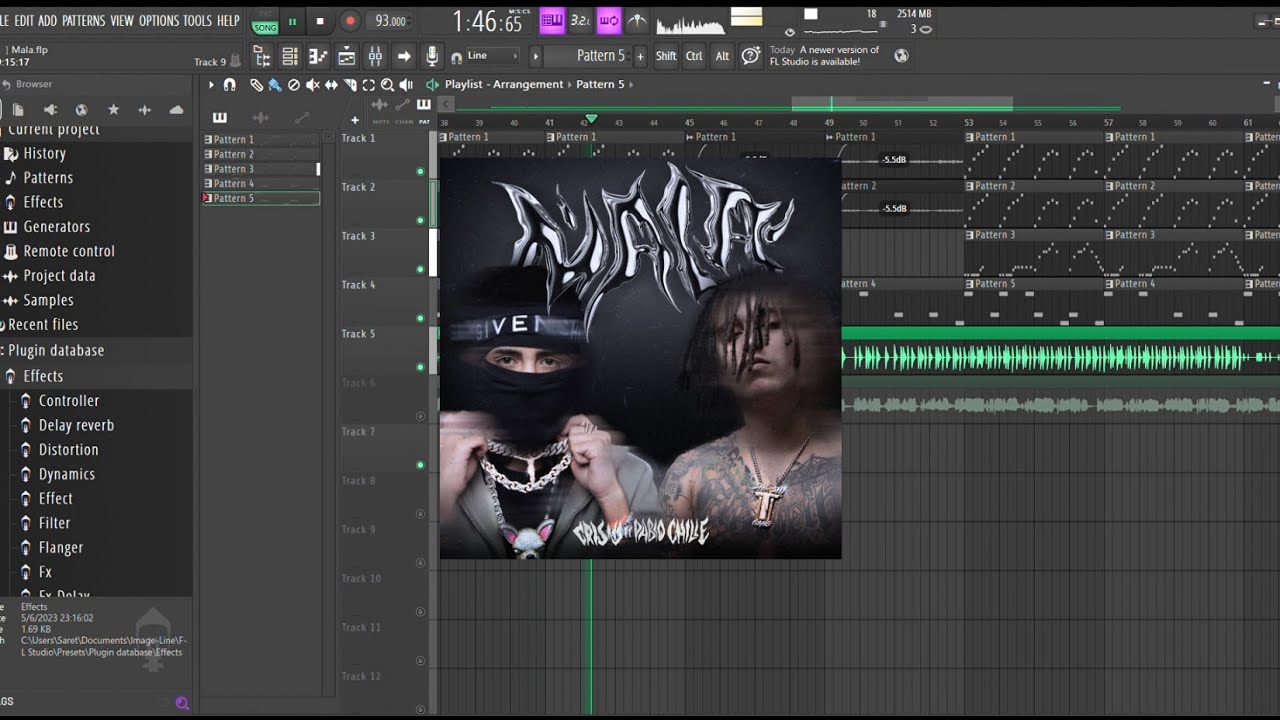Toggle the piano keyboard typing button
Image resolution: width=1280 pixels, height=720 pixels.
551,21
